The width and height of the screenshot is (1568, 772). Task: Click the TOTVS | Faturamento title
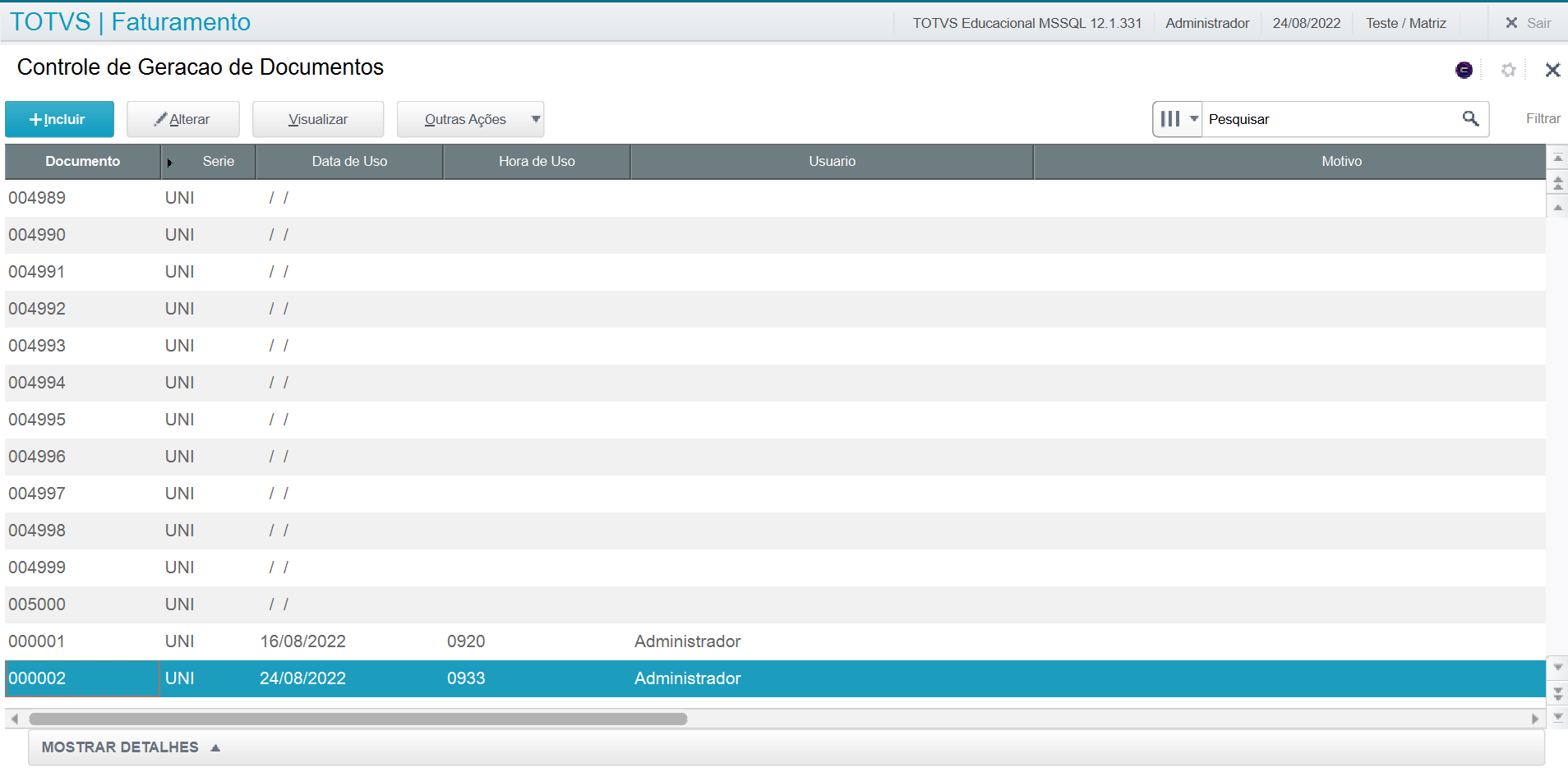pyautogui.click(x=130, y=22)
